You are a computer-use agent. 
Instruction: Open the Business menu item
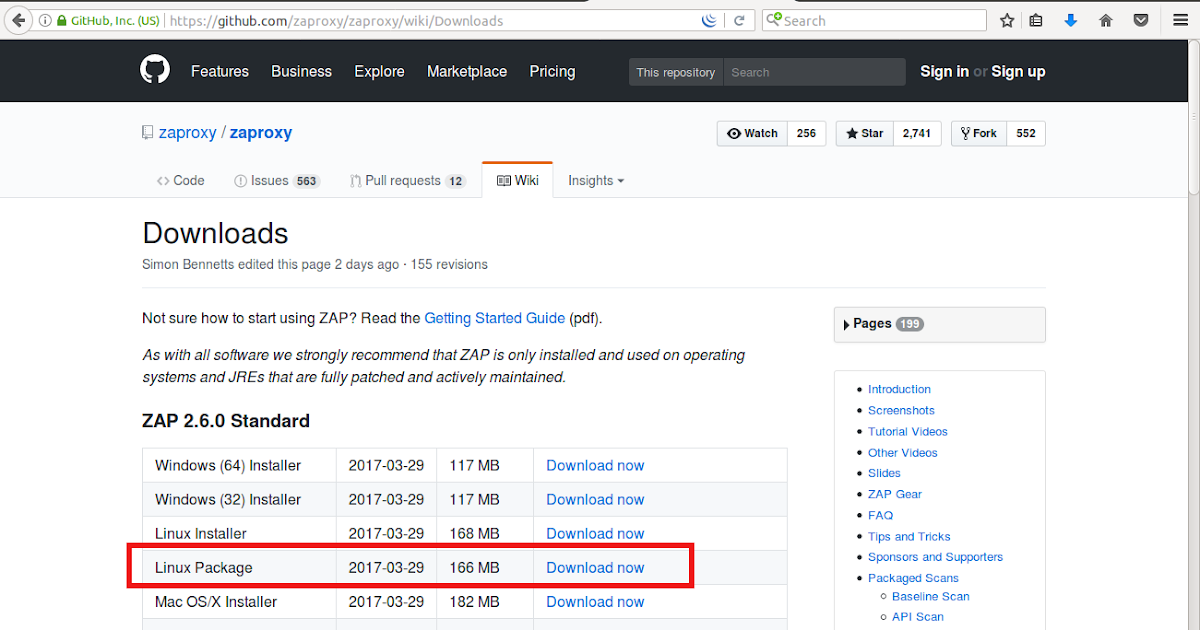click(x=301, y=71)
